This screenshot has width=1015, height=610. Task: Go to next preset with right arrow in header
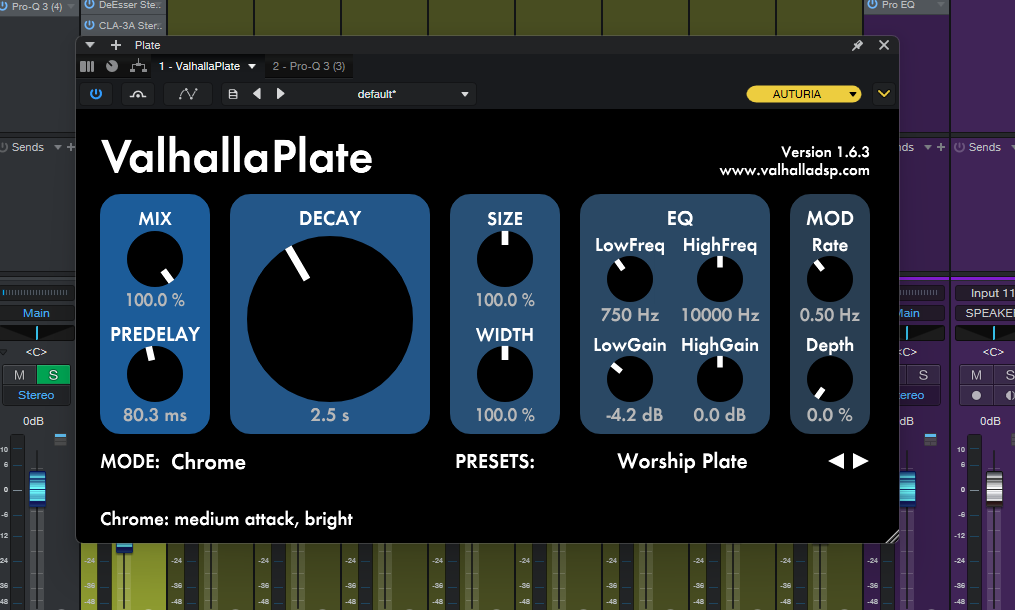pyautogui.click(x=280, y=94)
